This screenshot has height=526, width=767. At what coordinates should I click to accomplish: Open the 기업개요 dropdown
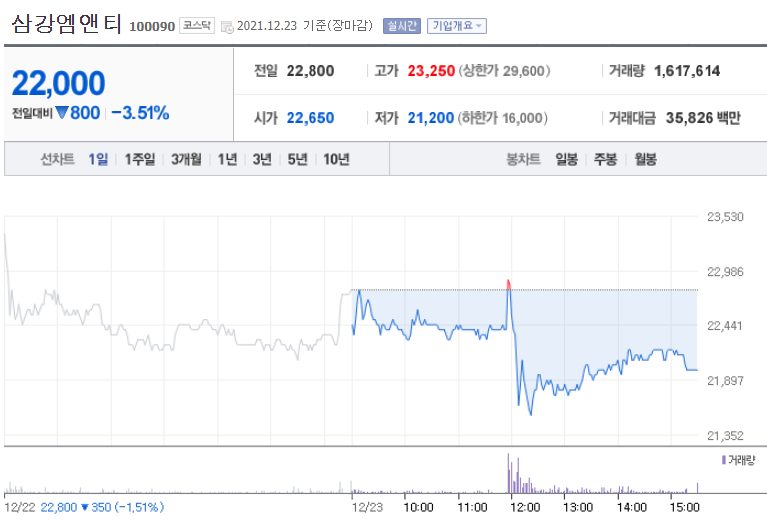pos(456,26)
